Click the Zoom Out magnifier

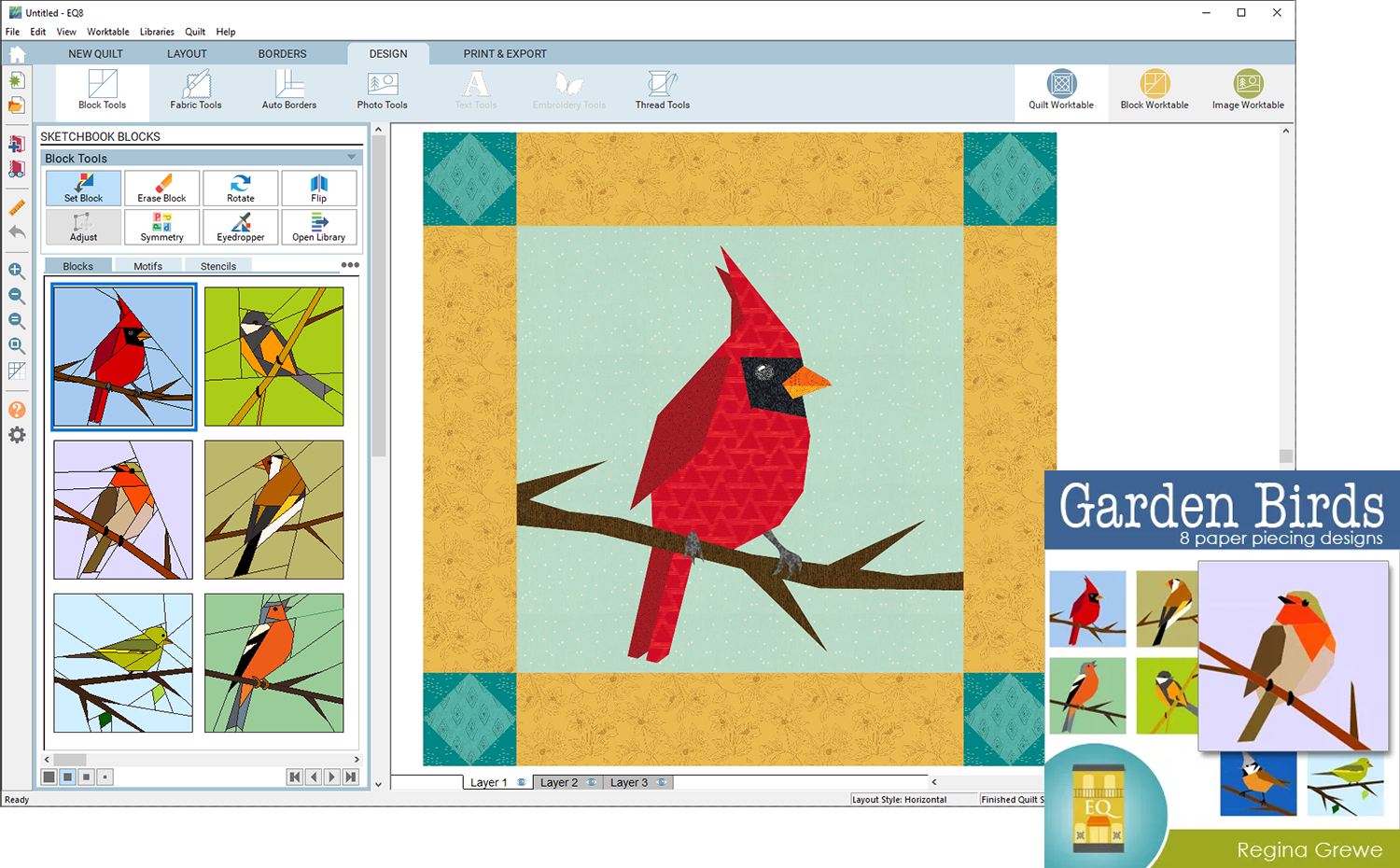17,296
